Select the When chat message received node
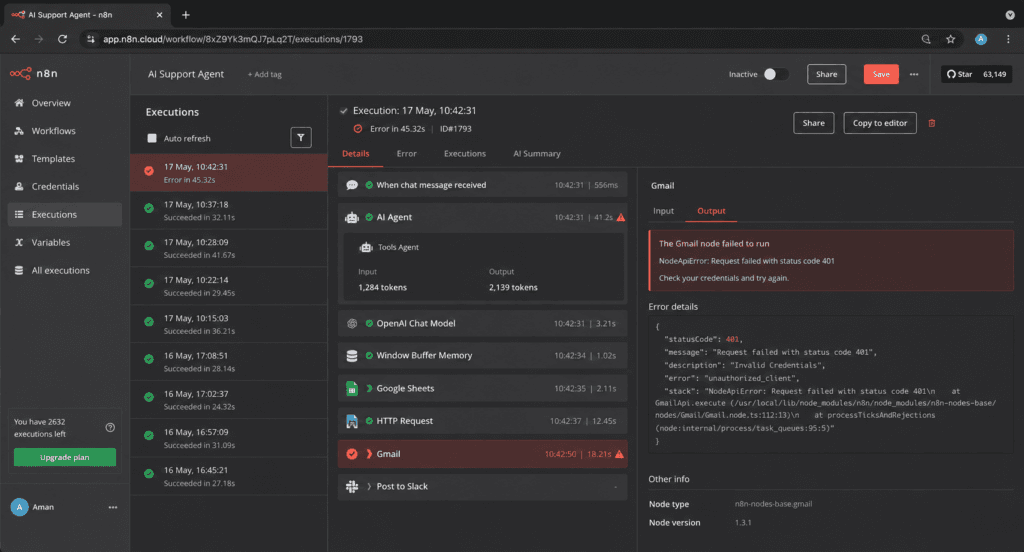 [x=483, y=185]
